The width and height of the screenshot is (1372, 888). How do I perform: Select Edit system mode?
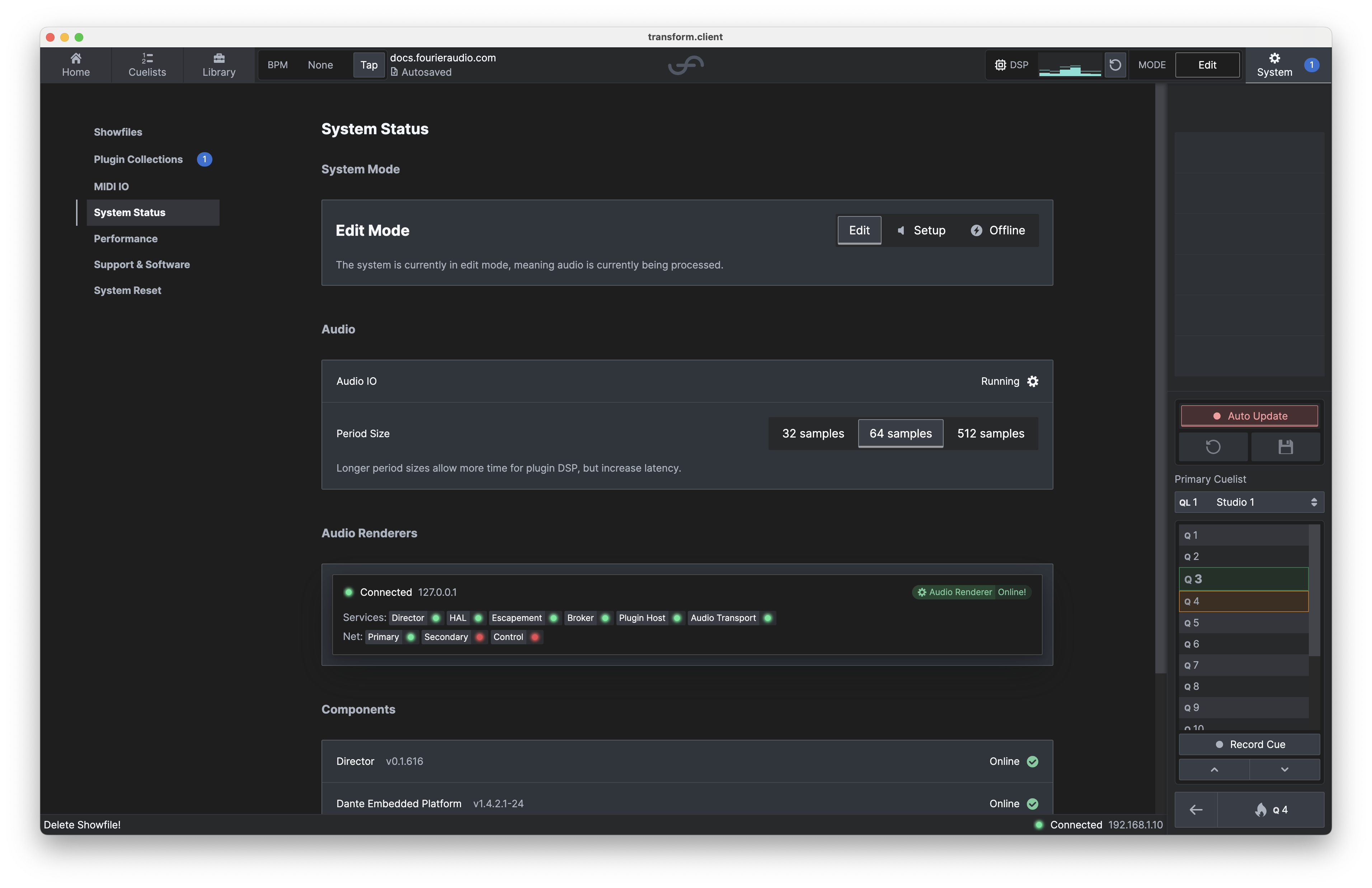859,230
